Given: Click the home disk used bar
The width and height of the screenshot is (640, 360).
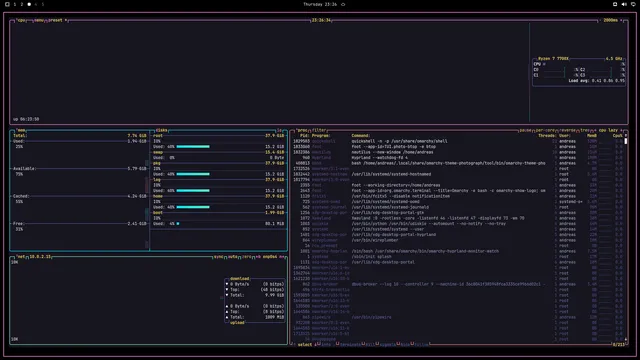Looking at the screenshot, I should tap(193, 207).
